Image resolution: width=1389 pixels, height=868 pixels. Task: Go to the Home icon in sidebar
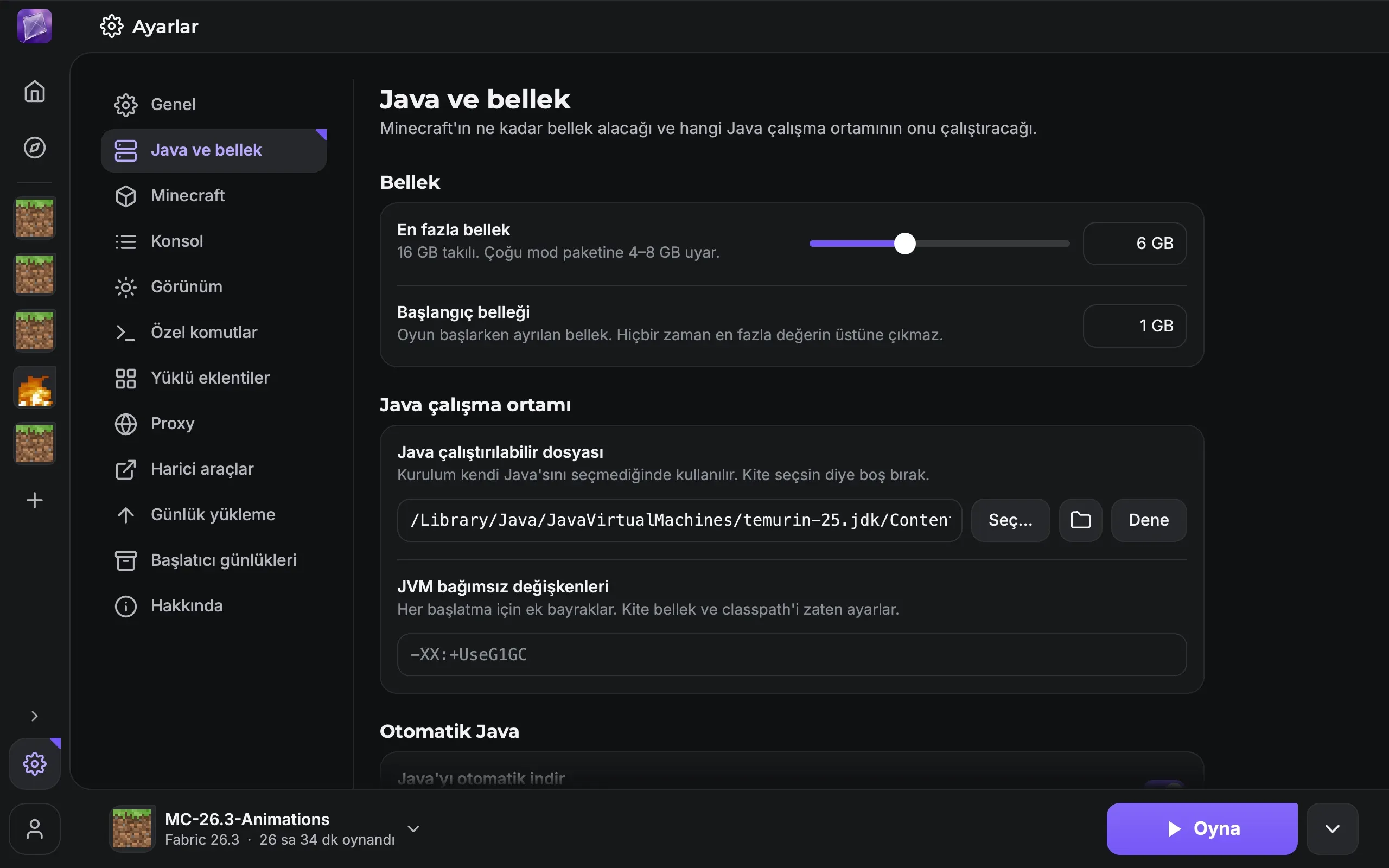[34, 91]
